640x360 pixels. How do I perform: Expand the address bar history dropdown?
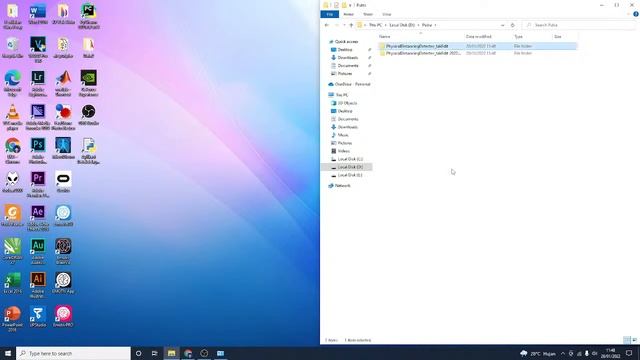[x=502, y=25]
